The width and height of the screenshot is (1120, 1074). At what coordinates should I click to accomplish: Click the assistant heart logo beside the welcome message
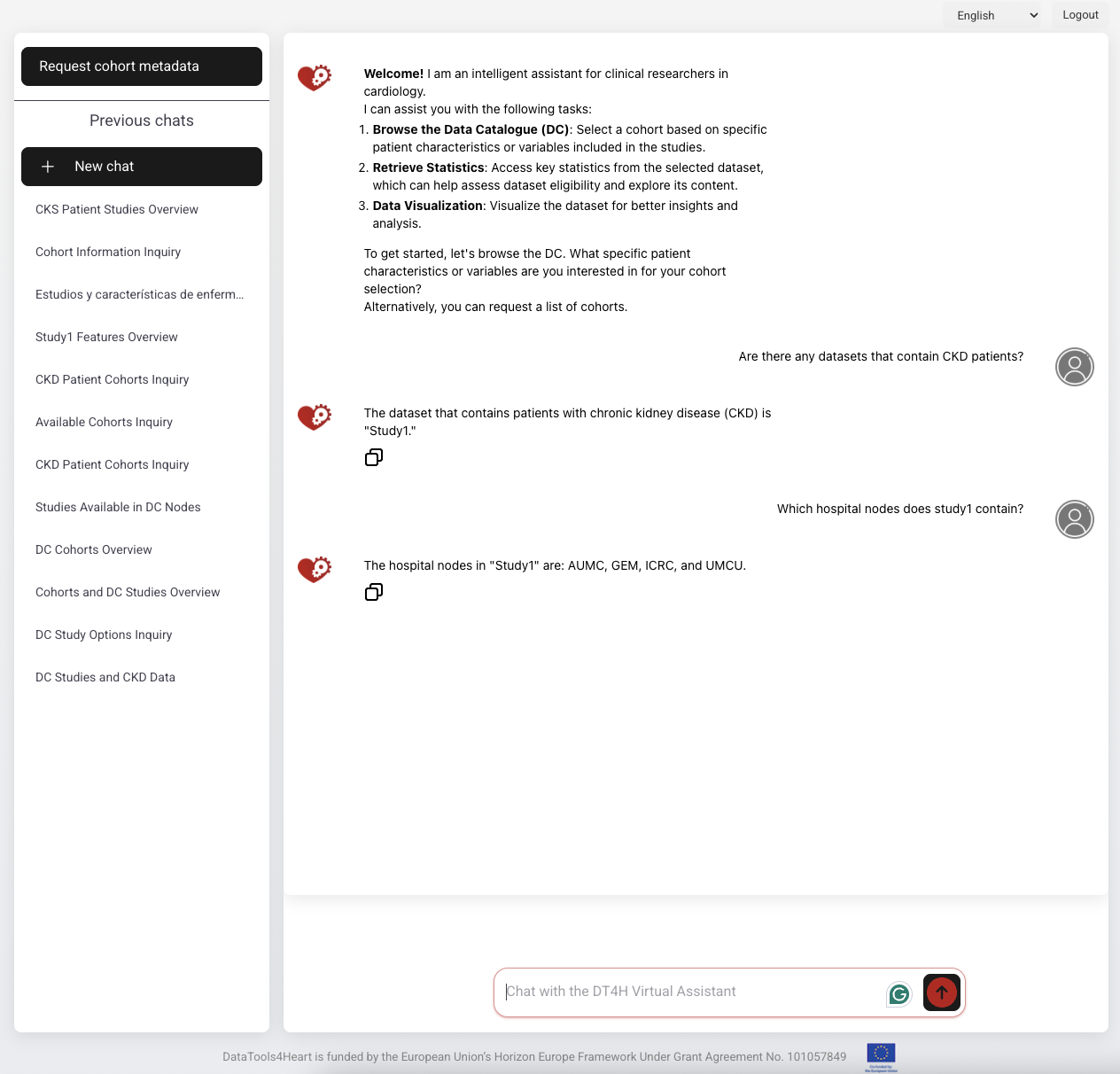click(314, 76)
